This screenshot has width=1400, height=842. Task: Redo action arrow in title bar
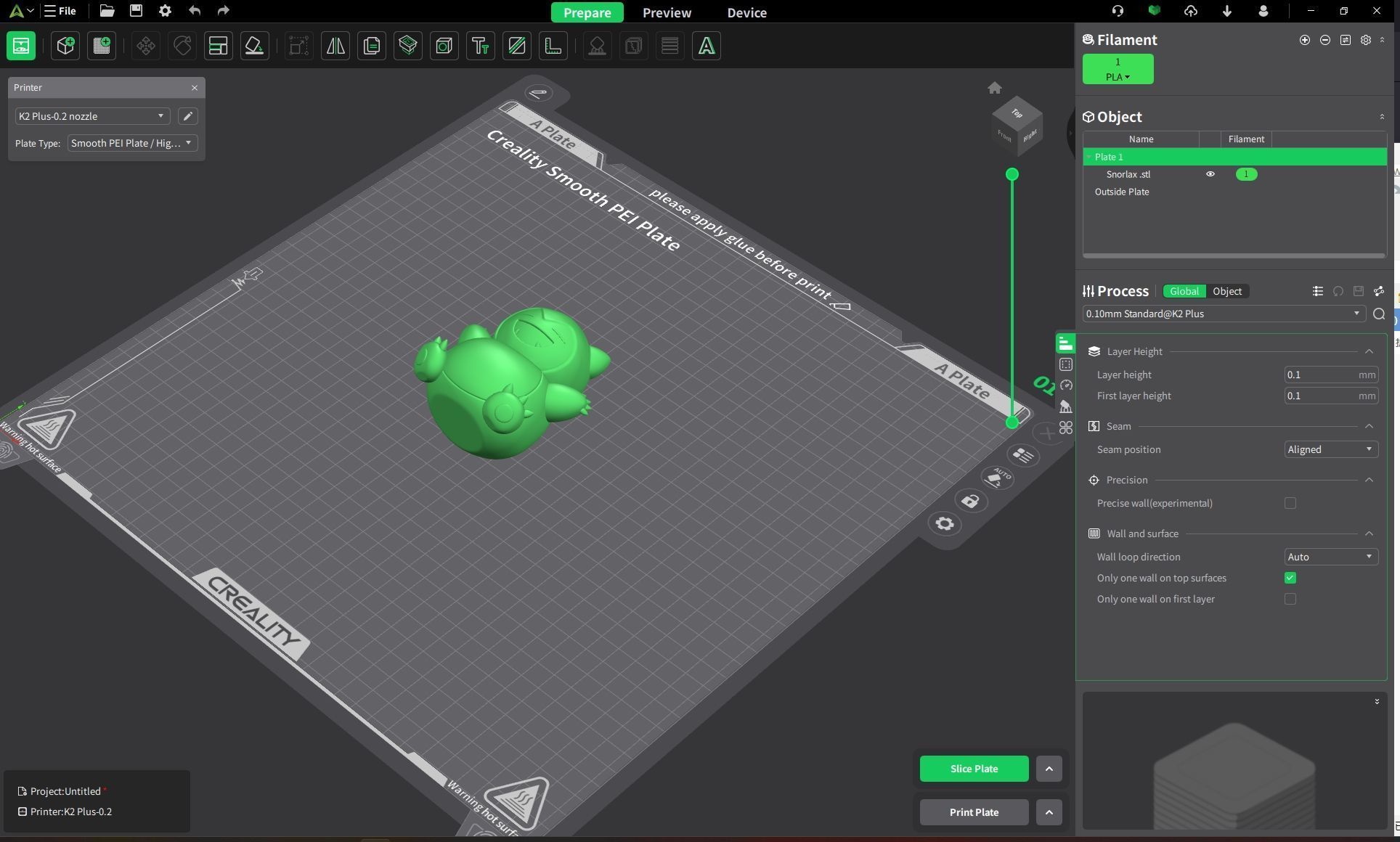(223, 11)
